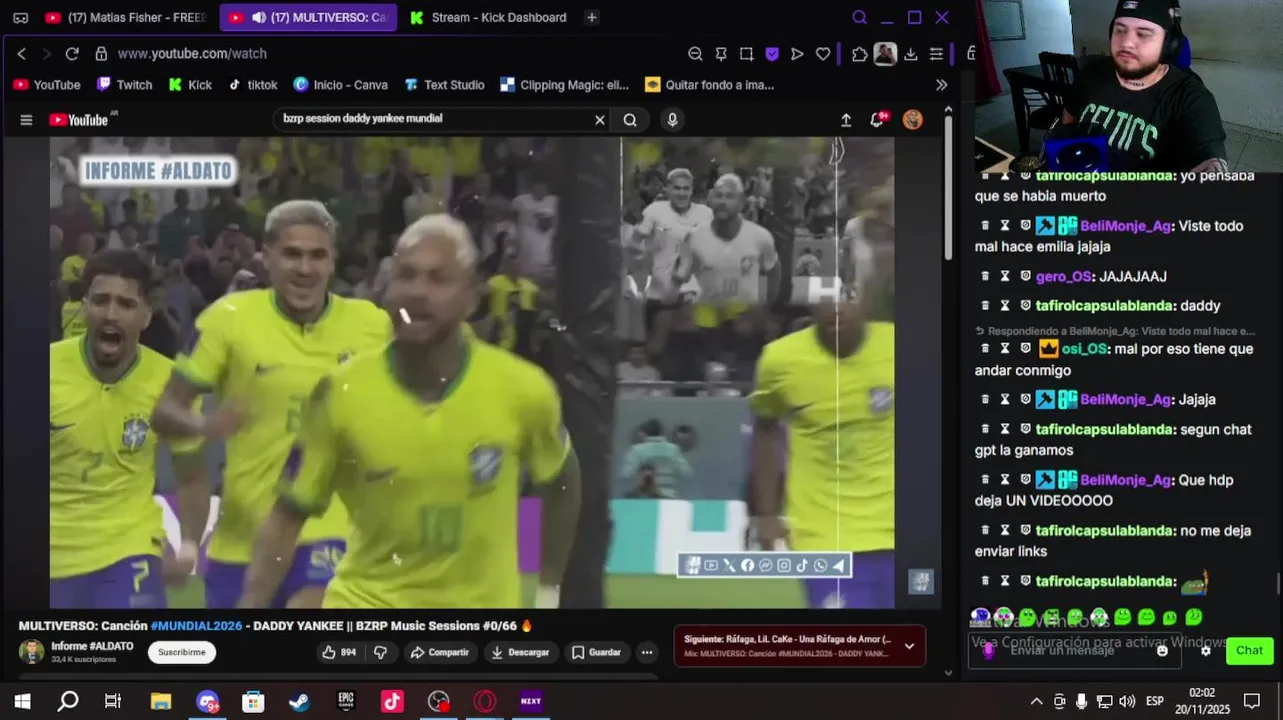
Task: Go to YouTube home via the logo
Action: [79, 120]
